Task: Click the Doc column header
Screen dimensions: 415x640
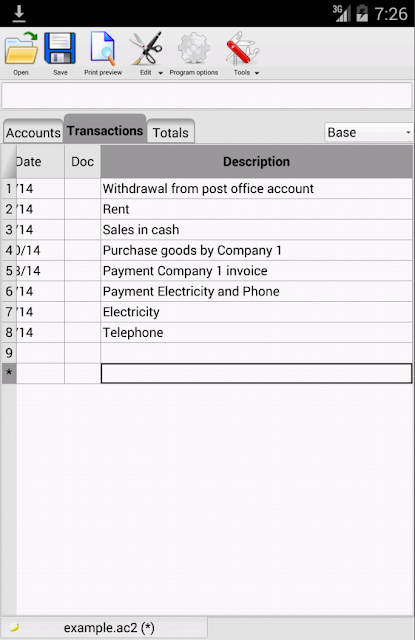Action: 82,162
